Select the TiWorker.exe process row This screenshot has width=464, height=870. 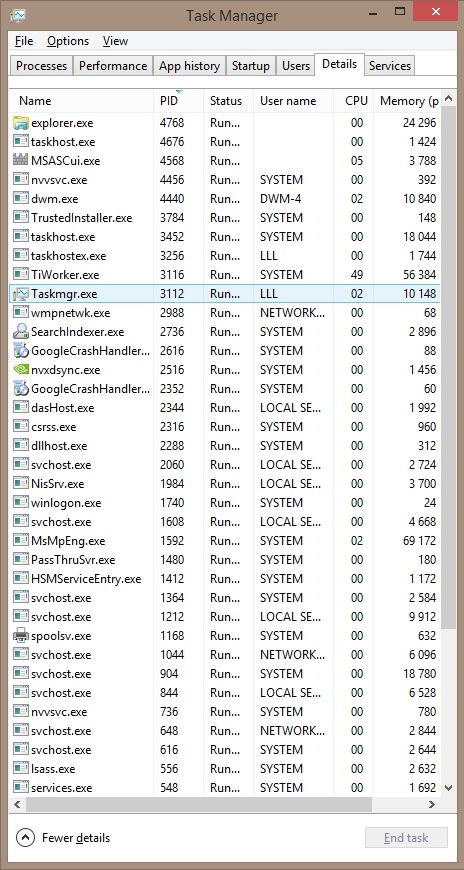pyautogui.click(x=225, y=275)
